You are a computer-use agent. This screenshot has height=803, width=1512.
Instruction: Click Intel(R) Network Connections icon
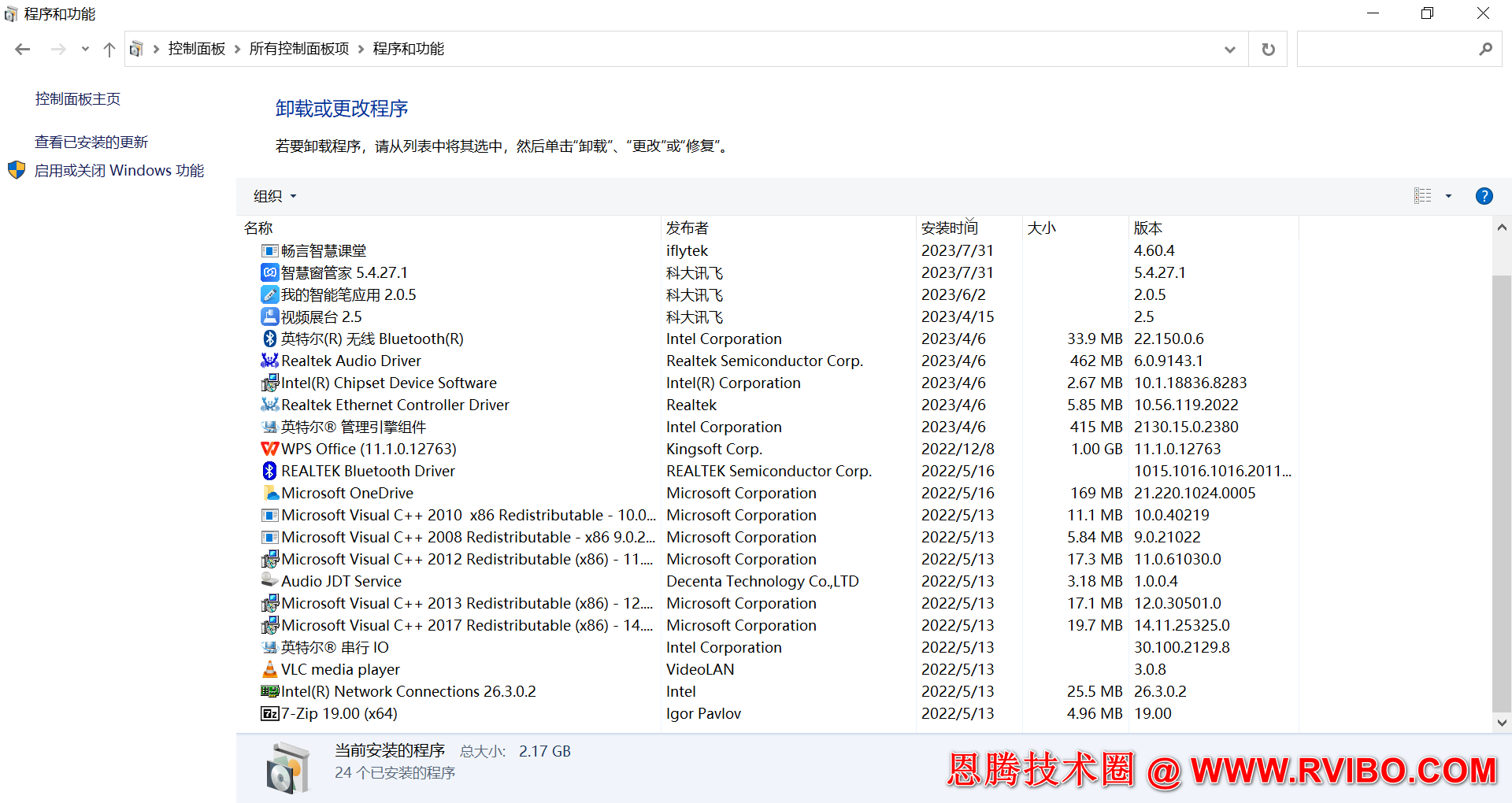269,691
